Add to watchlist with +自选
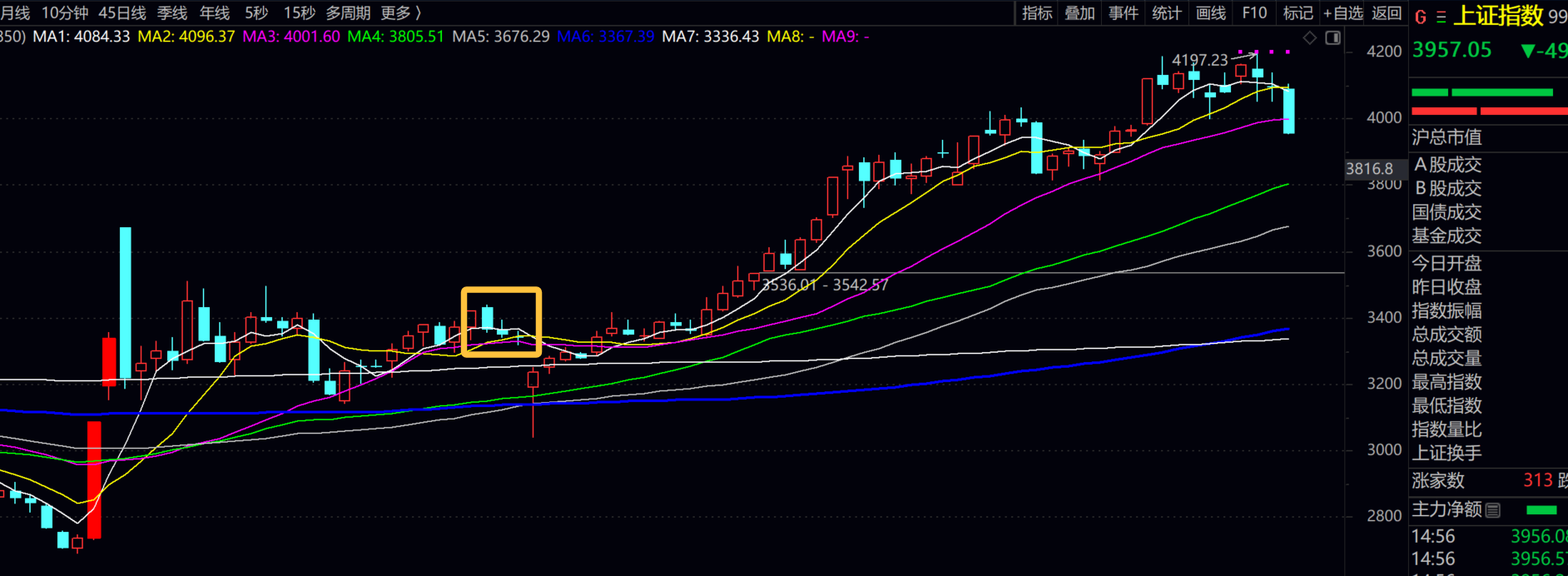Screen dimensions: 1568x576 coord(1342,13)
